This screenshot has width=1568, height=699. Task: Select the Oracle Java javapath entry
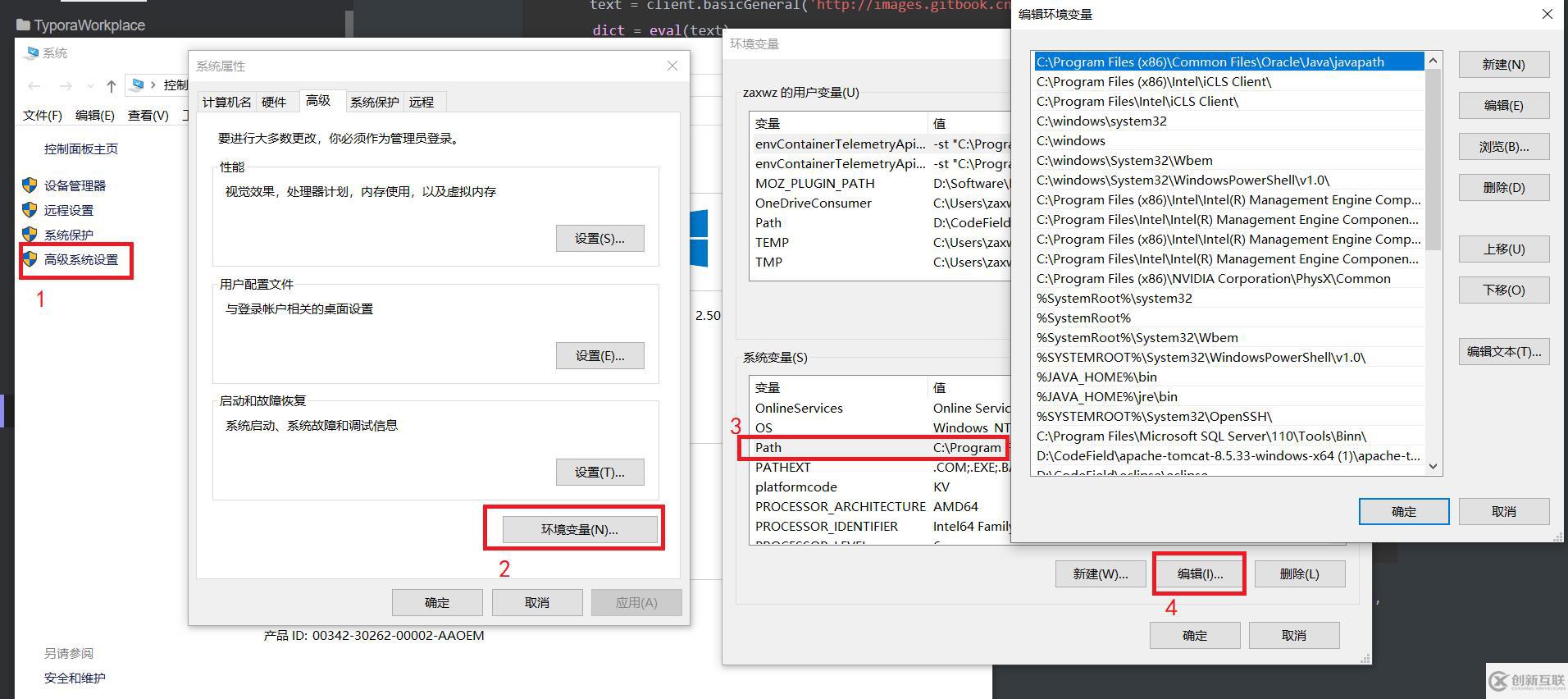[x=1228, y=62]
